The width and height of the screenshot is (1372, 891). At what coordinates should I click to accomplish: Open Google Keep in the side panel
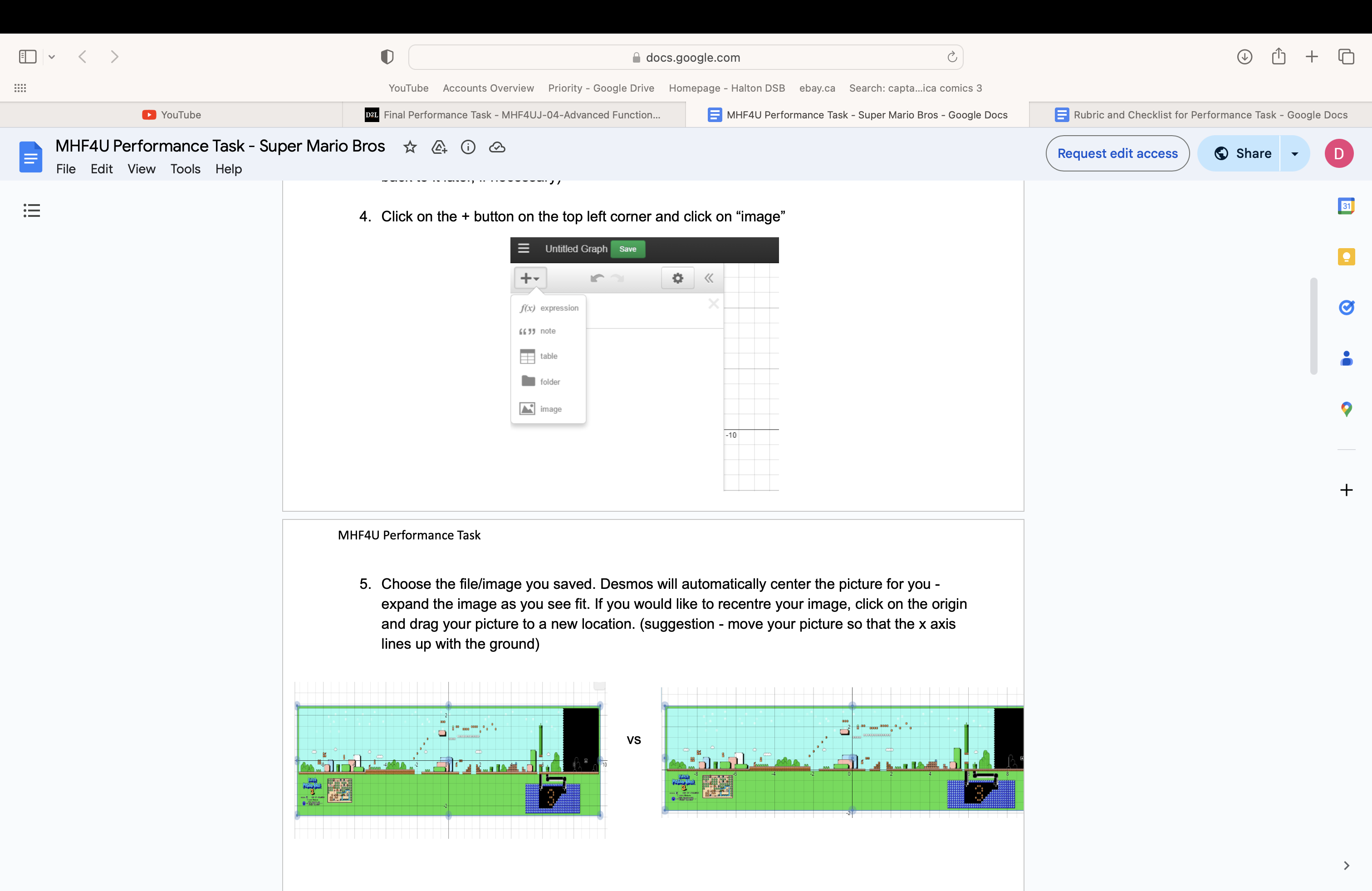click(x=1347, y=256)
